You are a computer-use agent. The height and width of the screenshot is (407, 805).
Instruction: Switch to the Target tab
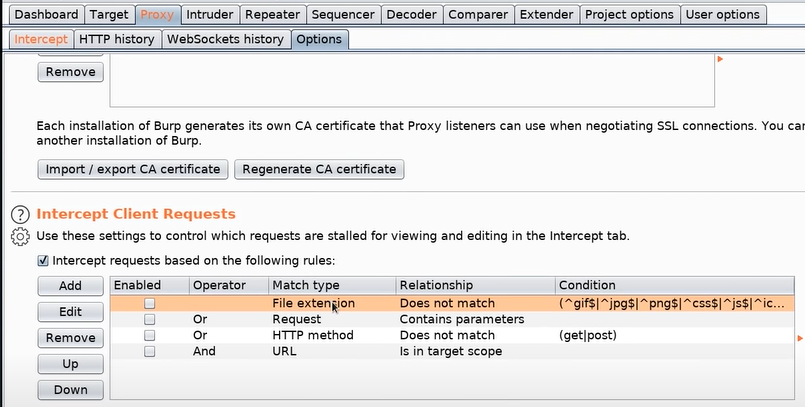[x=109, y=14]
